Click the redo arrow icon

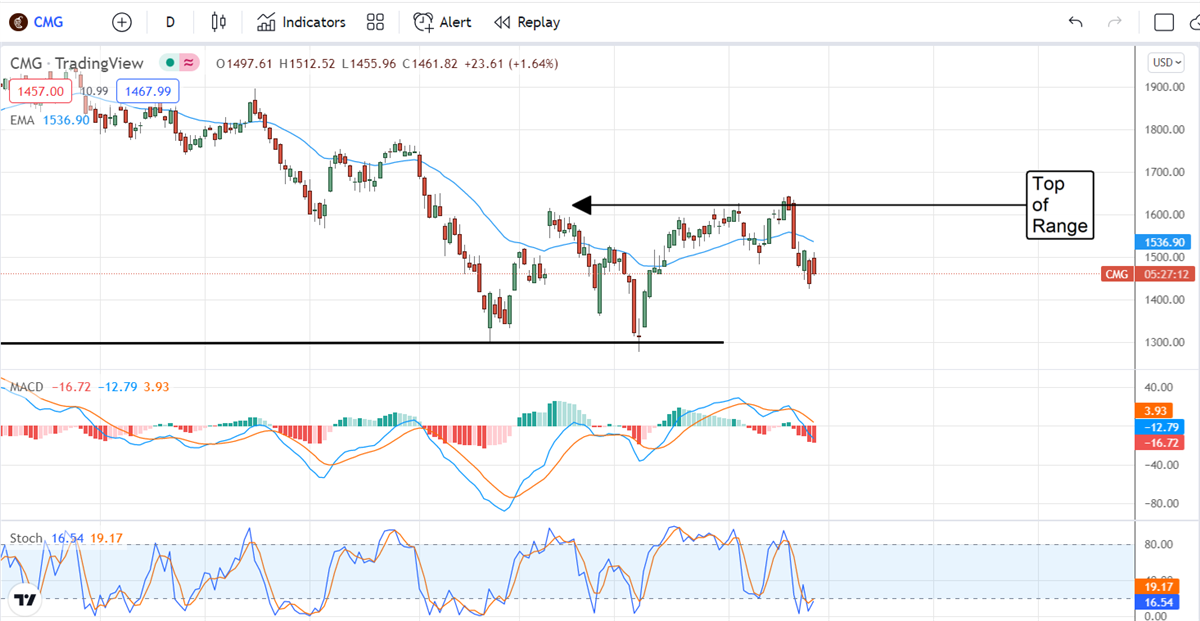(1115, 22)
